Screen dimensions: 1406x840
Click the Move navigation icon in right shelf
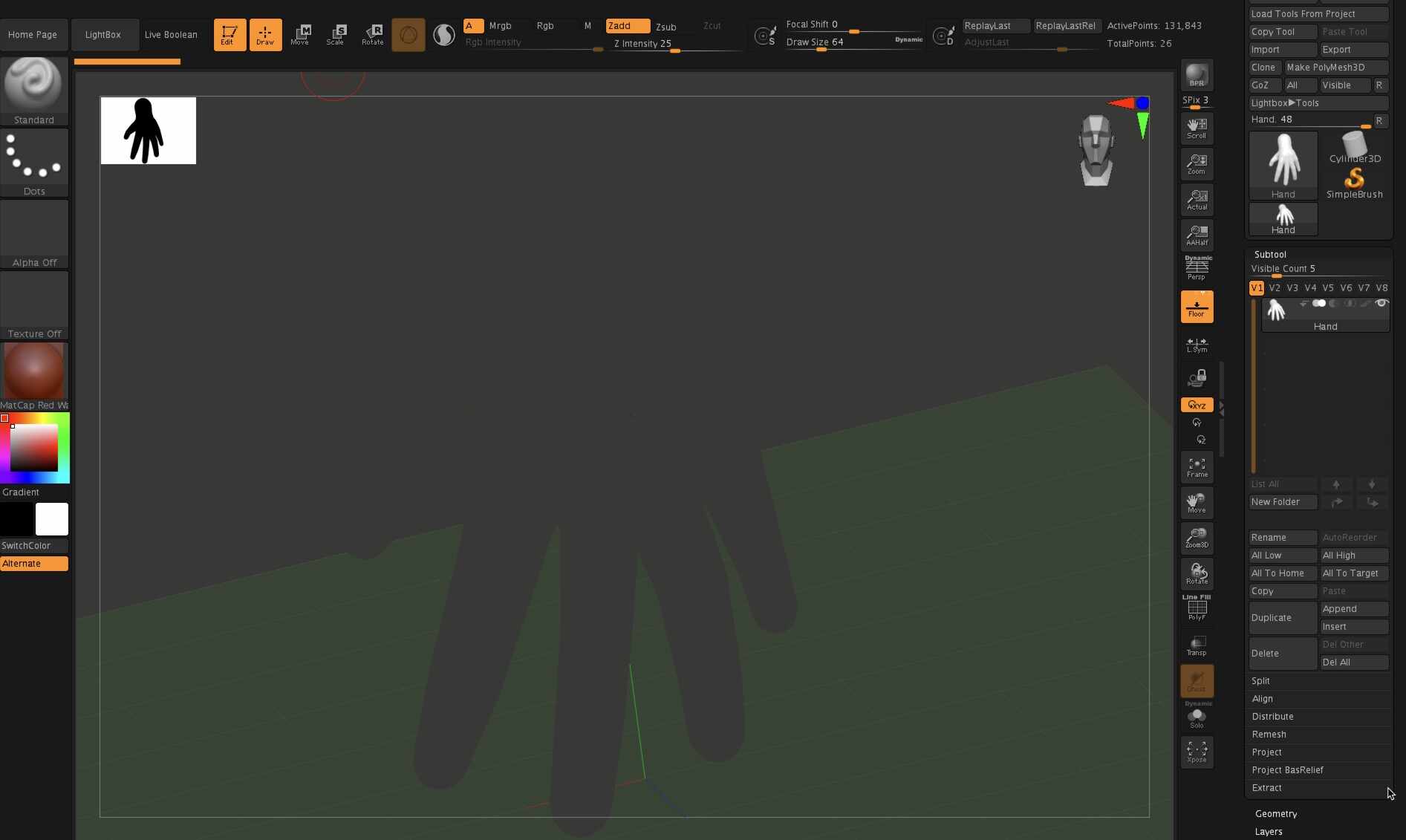[1197, 503]
